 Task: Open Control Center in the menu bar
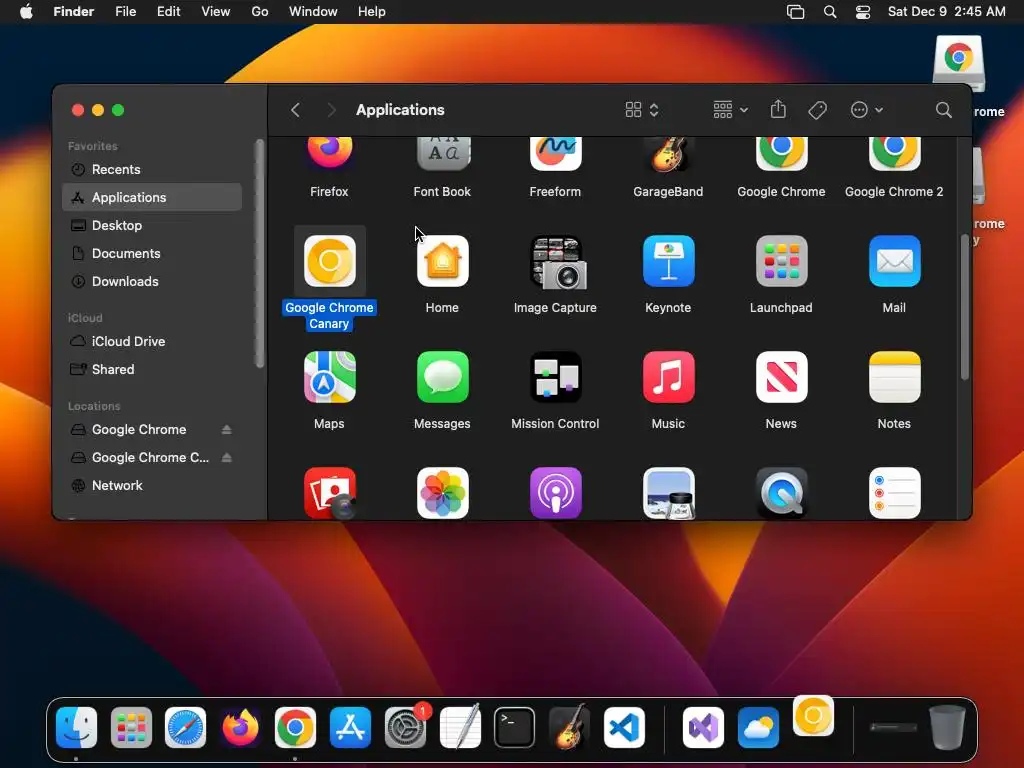[x=863, y=12]
